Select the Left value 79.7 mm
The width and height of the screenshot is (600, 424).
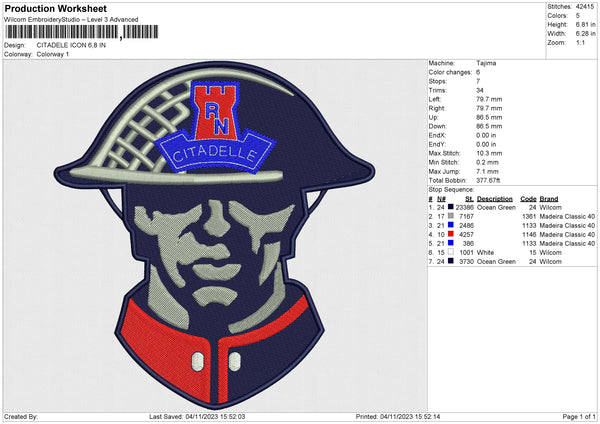(489, 99)
